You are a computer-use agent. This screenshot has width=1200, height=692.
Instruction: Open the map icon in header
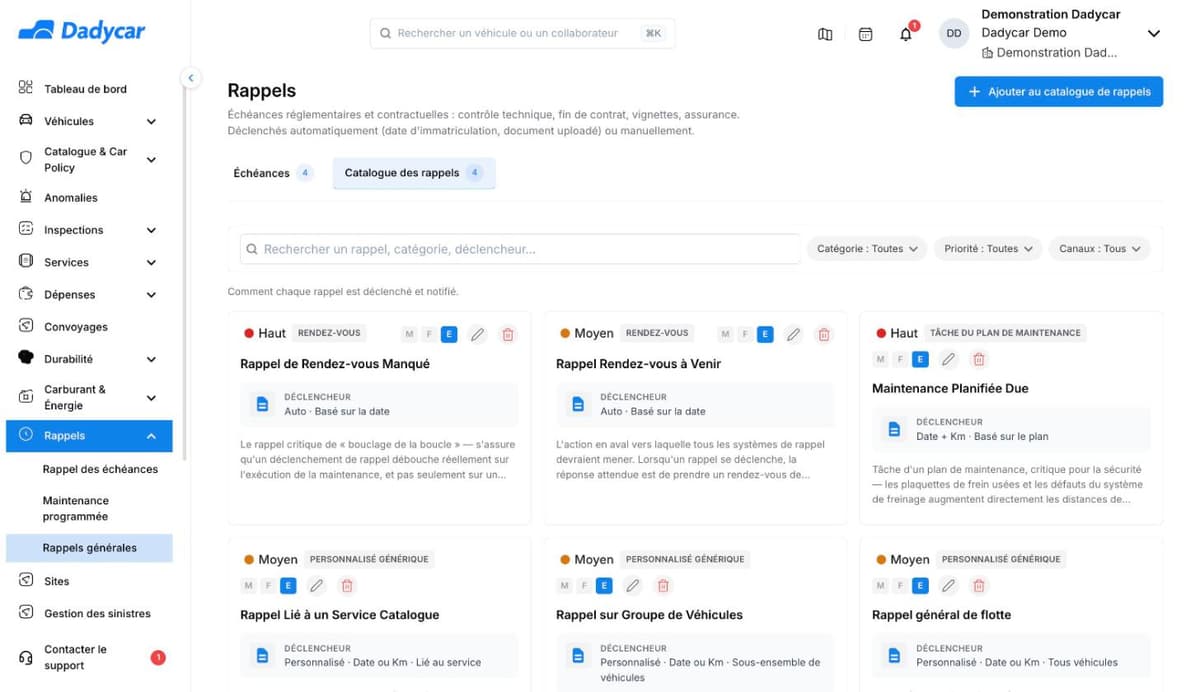[x=825, y=34]
